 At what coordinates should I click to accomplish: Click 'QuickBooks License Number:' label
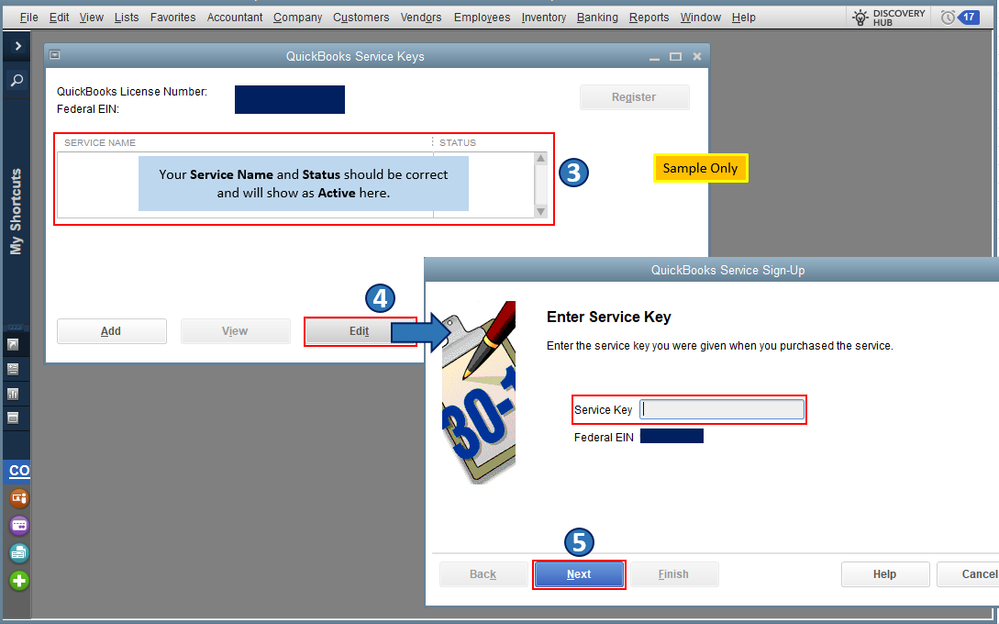132,92
